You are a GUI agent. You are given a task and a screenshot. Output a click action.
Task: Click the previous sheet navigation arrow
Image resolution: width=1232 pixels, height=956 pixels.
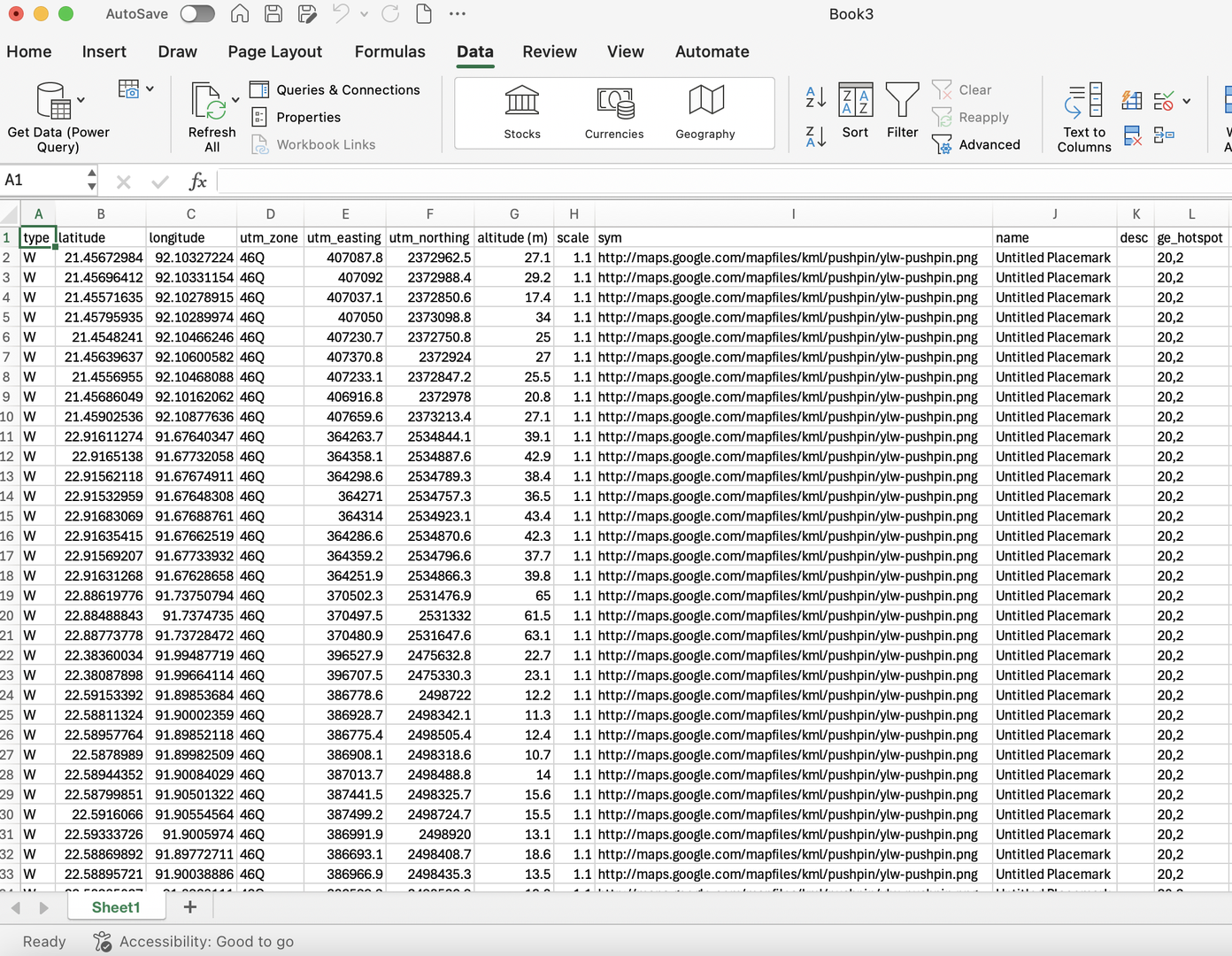(15, 908)
